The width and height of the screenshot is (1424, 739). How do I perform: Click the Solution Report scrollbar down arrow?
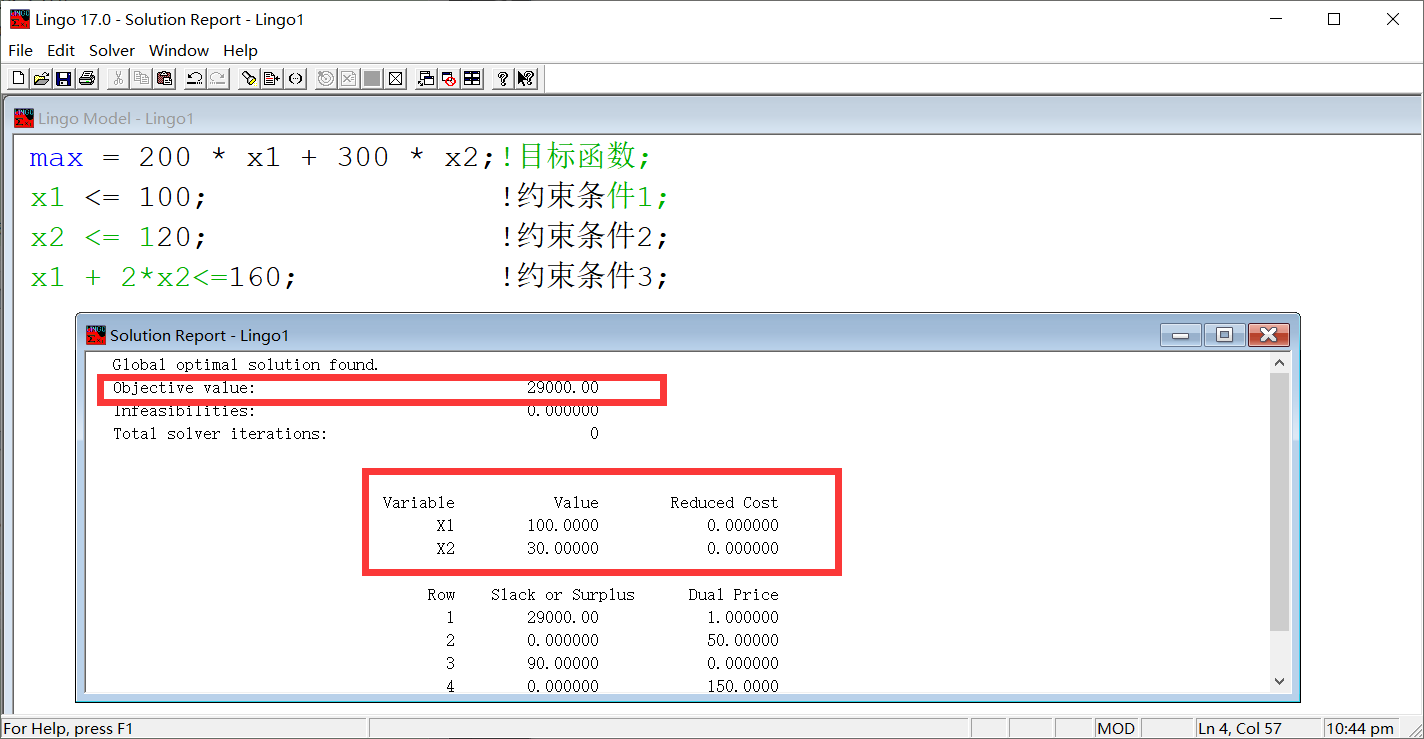point(1279,680)
